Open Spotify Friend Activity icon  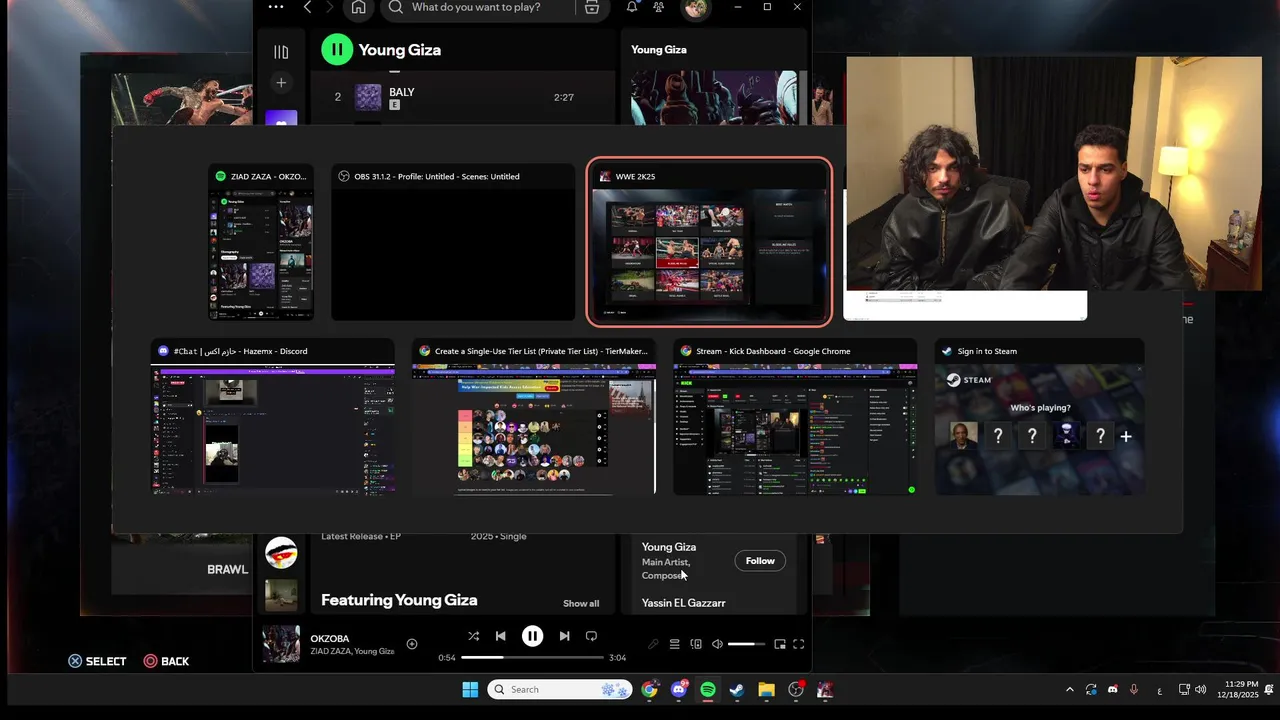658,7
